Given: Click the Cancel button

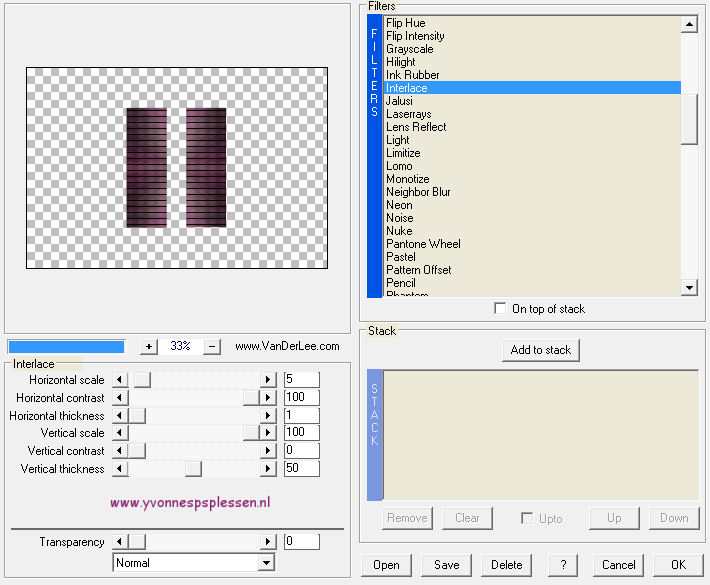Looking at the screenshot, I should click(x=618, y=565).
